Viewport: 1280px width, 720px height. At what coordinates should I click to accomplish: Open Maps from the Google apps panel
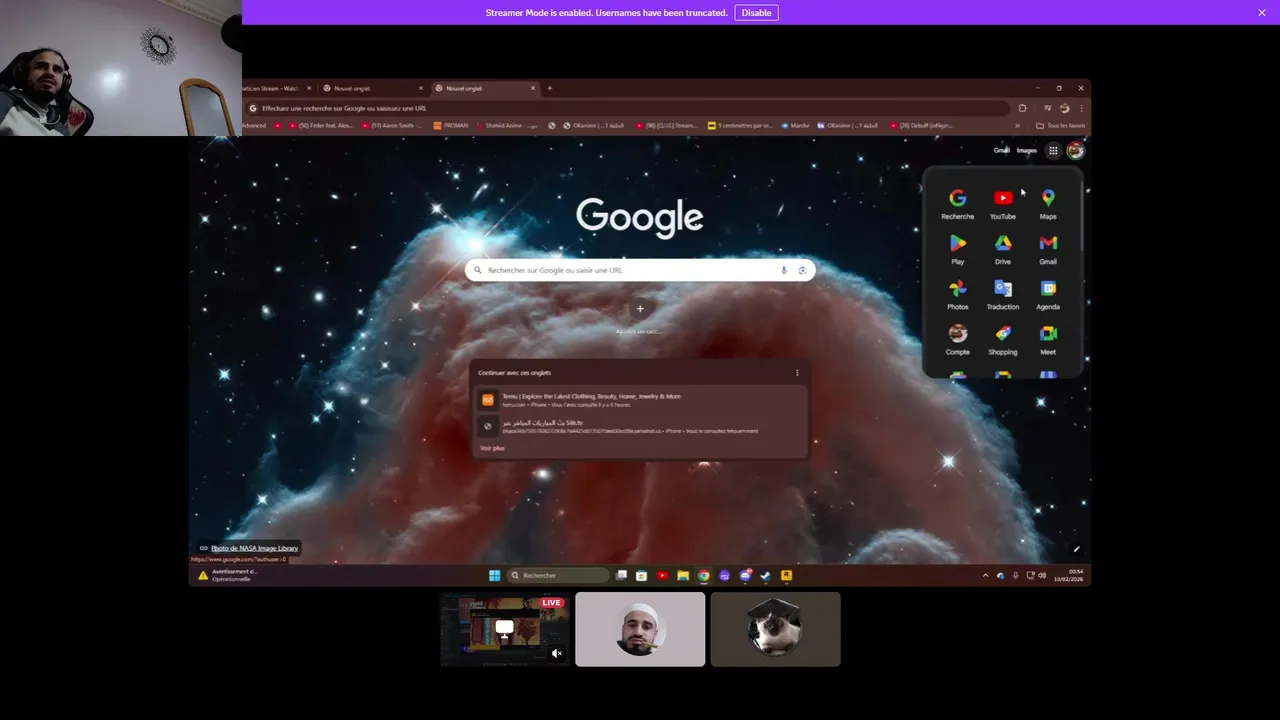[x=1047, y=204]
